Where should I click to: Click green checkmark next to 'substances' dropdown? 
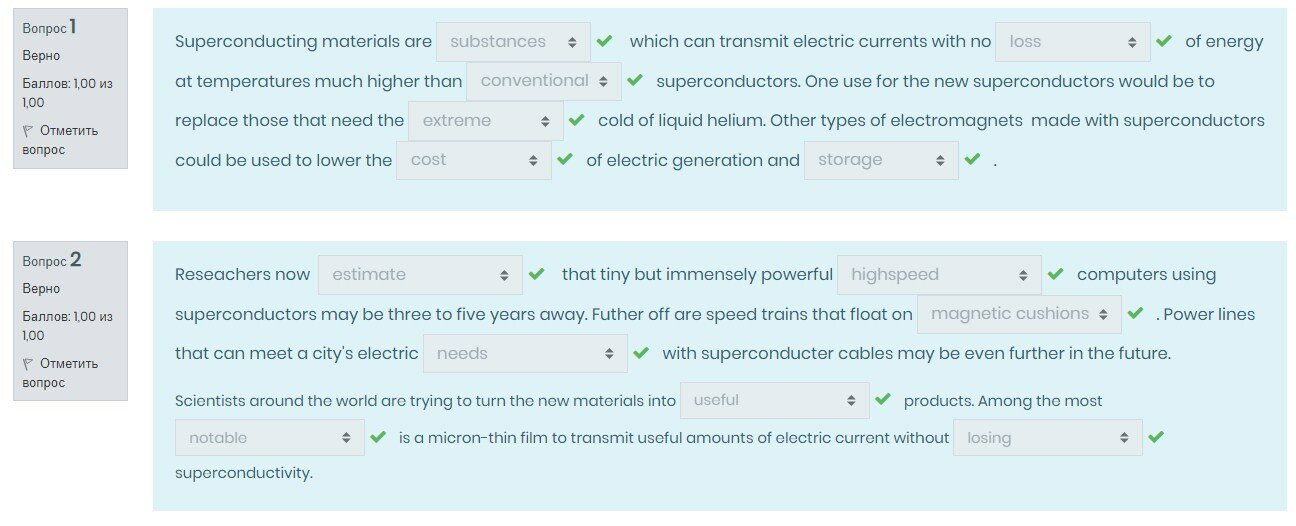(604, 42)
